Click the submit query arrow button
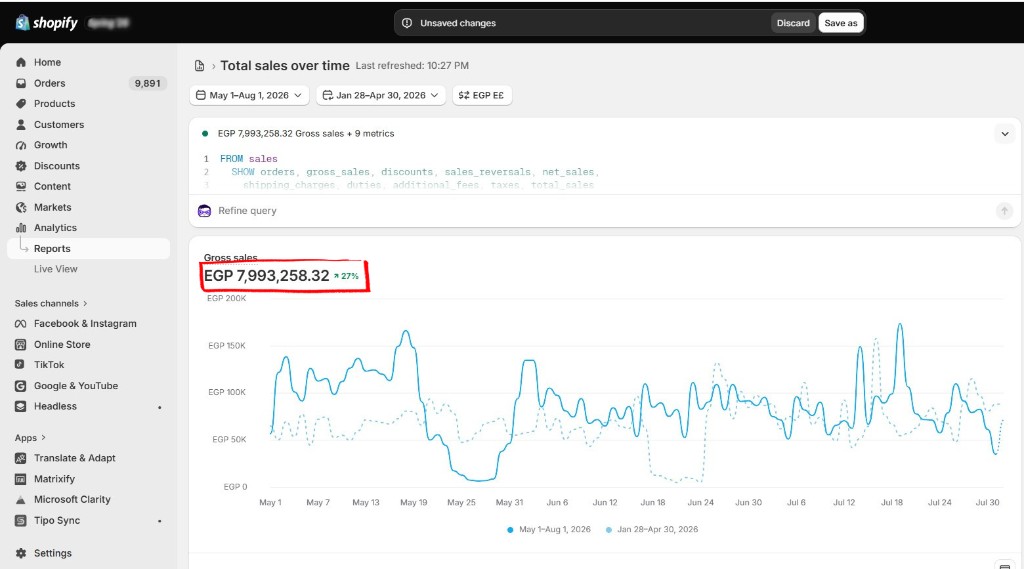Screen dimensions: 1024x569 pyautogui.click(x=1004, y=210)
